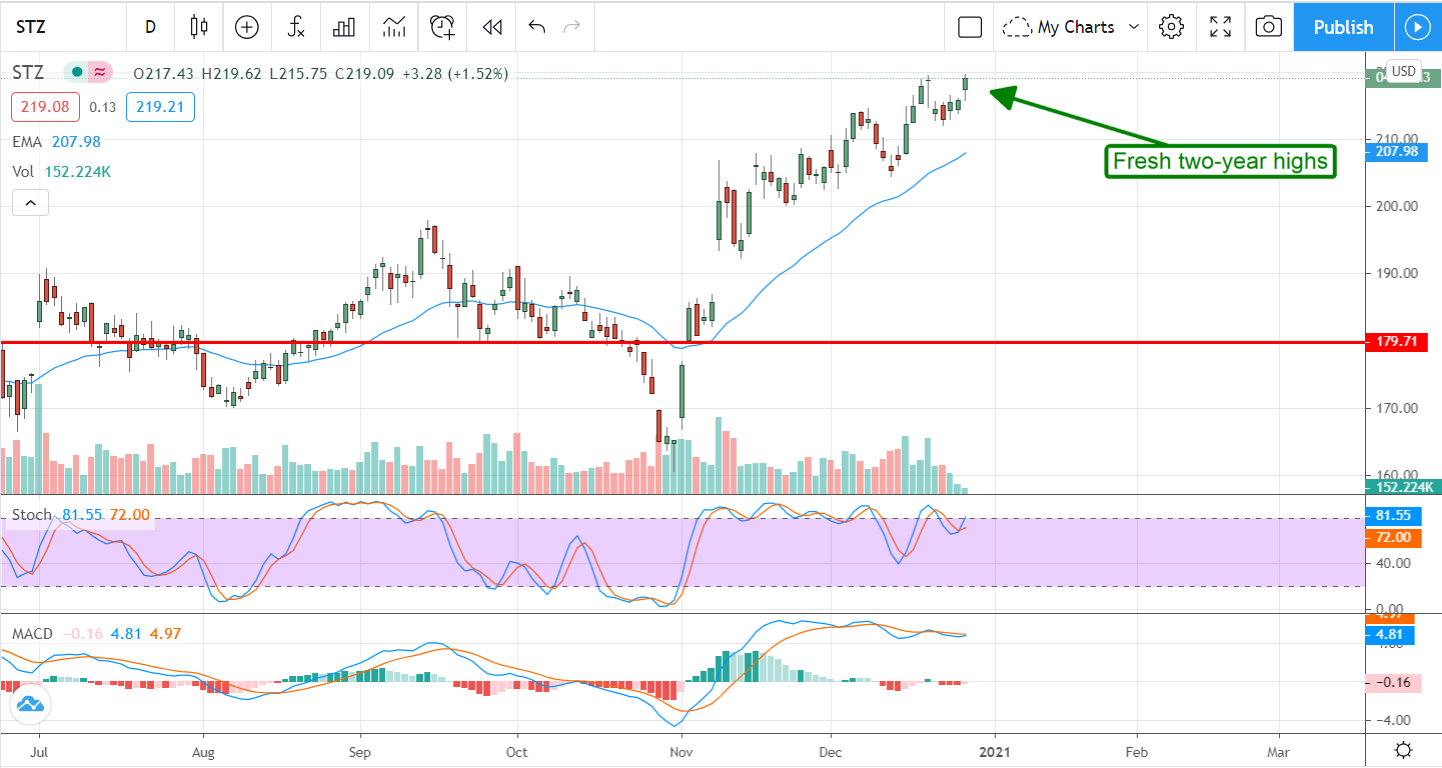Screen dimensions: 1442x768
Task: Expand the My Charts dropdown
Action: [1072, 27]
